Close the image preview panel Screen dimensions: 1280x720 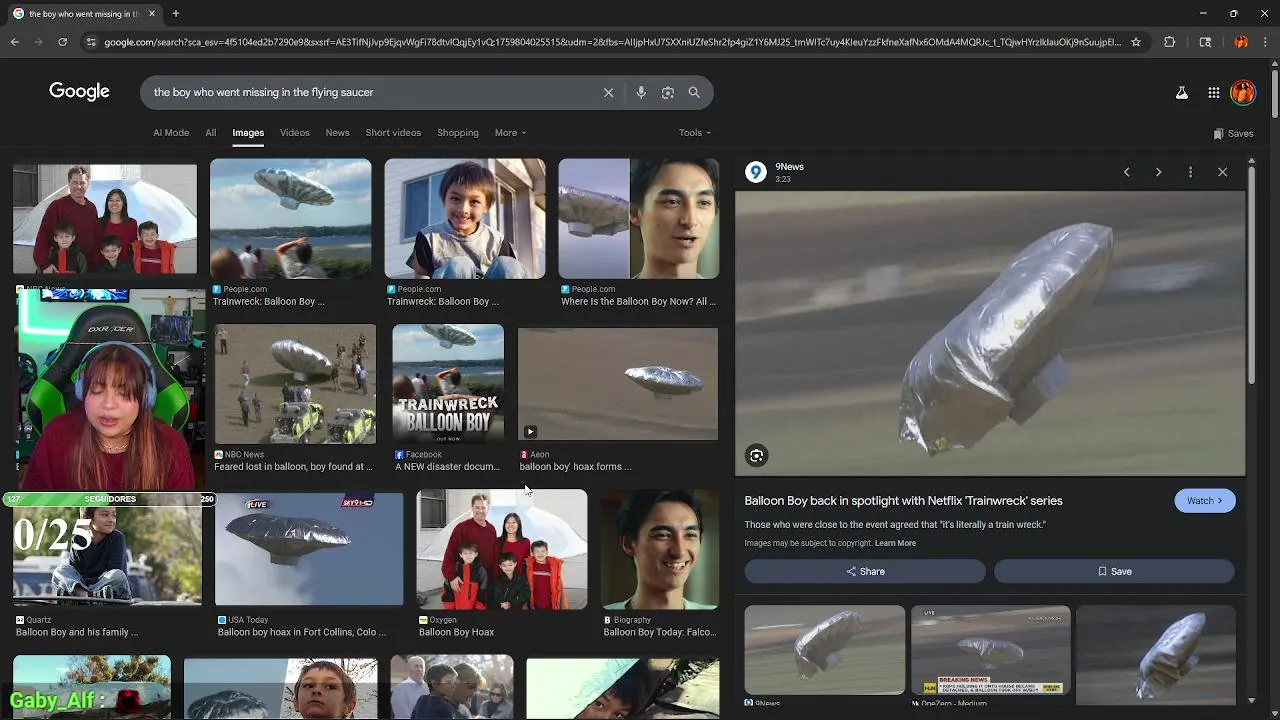click(x=1222, y=172)
